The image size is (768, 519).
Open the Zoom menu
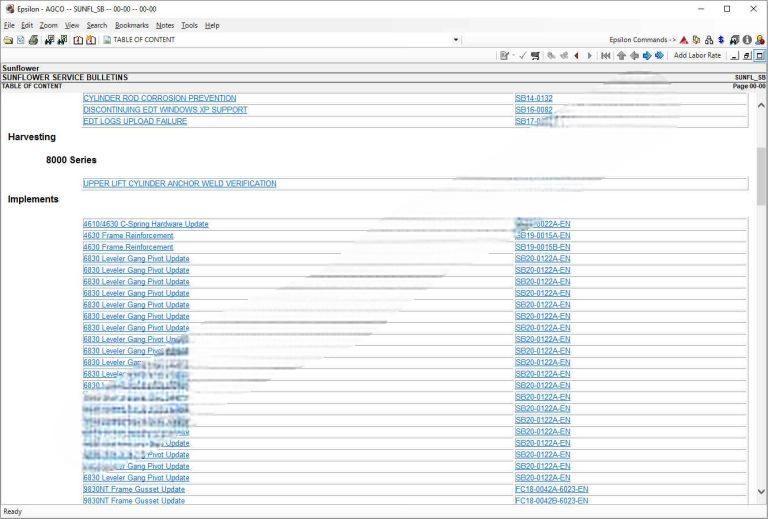pyautogui.click(x=48, y=25)
